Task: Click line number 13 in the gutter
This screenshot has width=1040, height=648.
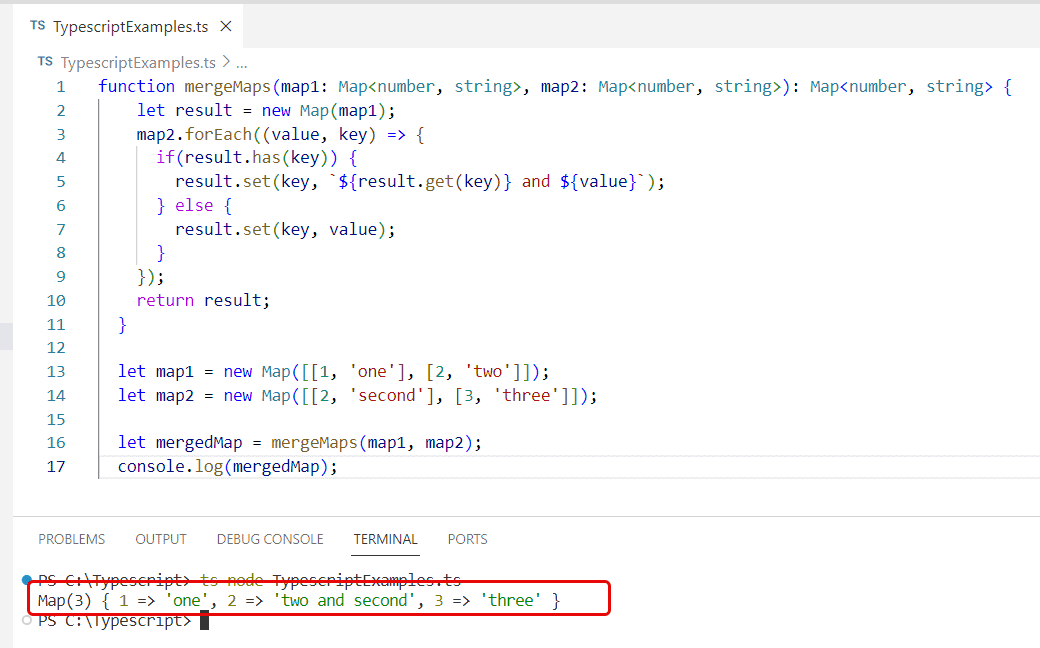Action: point(56,372)
